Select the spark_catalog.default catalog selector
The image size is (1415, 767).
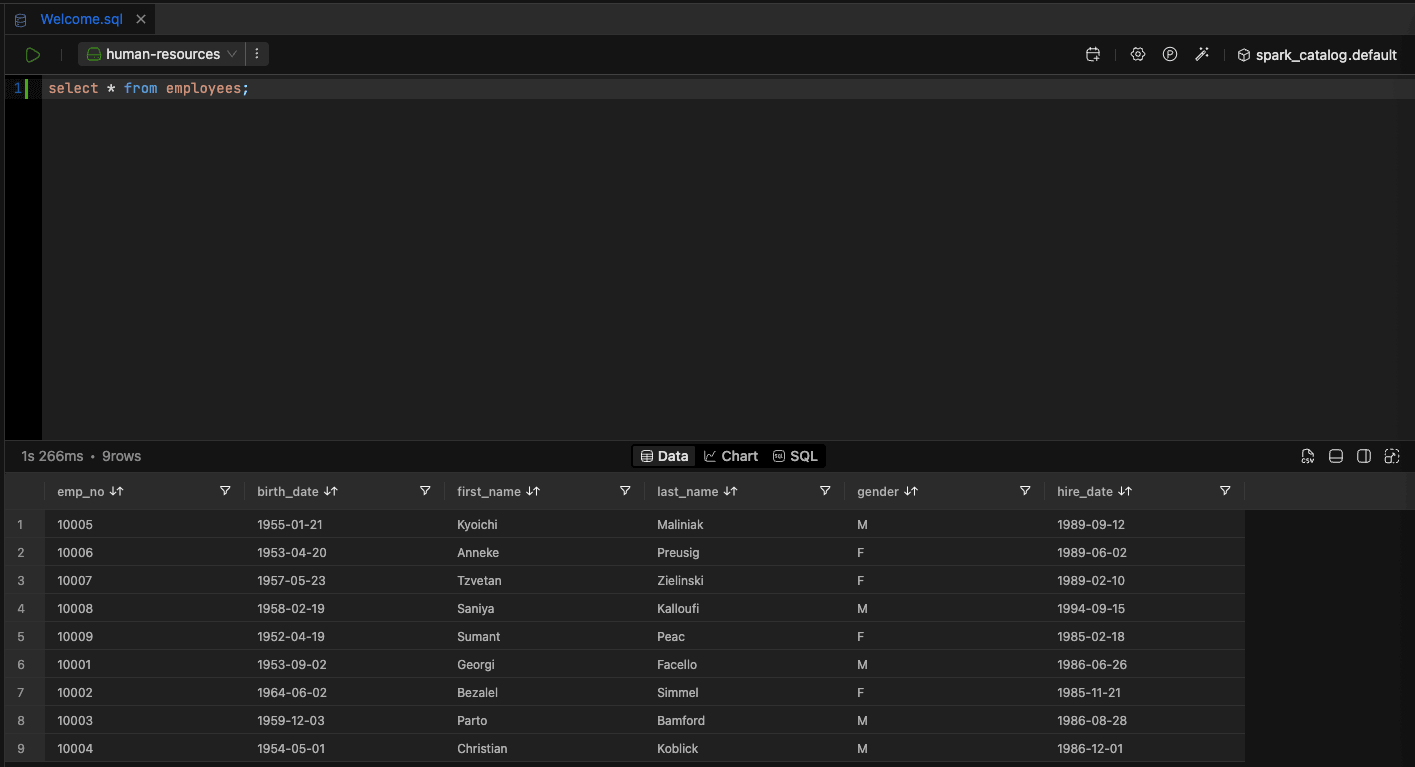point(1317,55)
